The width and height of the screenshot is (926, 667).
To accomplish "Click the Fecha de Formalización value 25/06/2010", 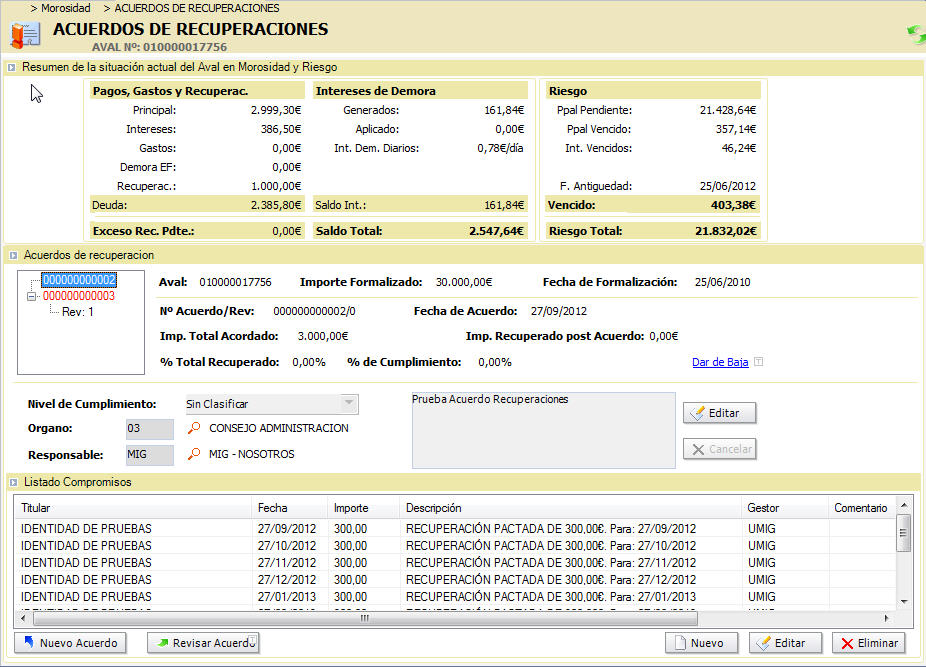I will click(x=722, y=282).
